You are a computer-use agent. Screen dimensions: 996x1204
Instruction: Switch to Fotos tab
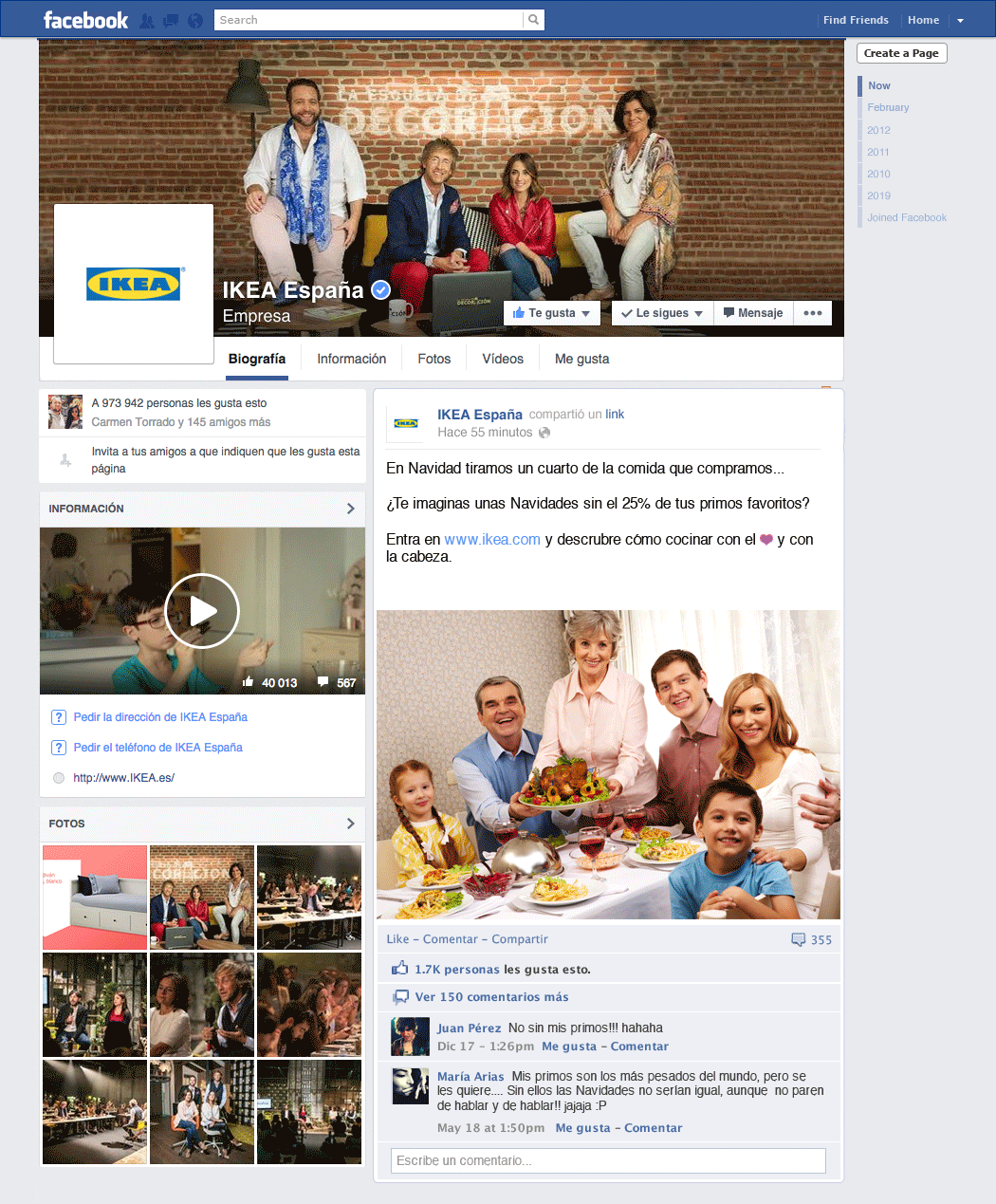434,359
